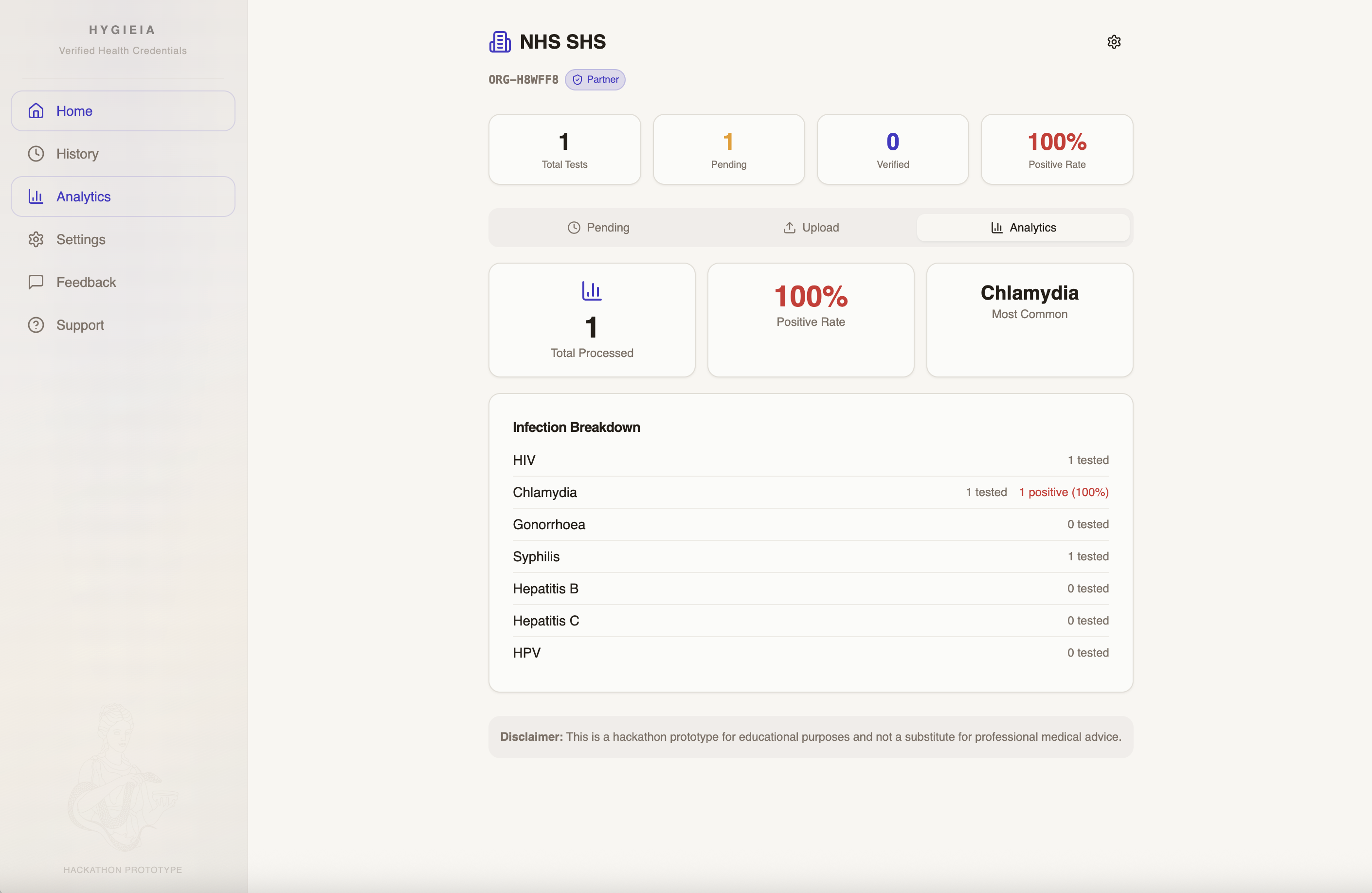Select the Analytics tab in main panel
This screenshot has height=893, width=1372.
point(1023,228)
